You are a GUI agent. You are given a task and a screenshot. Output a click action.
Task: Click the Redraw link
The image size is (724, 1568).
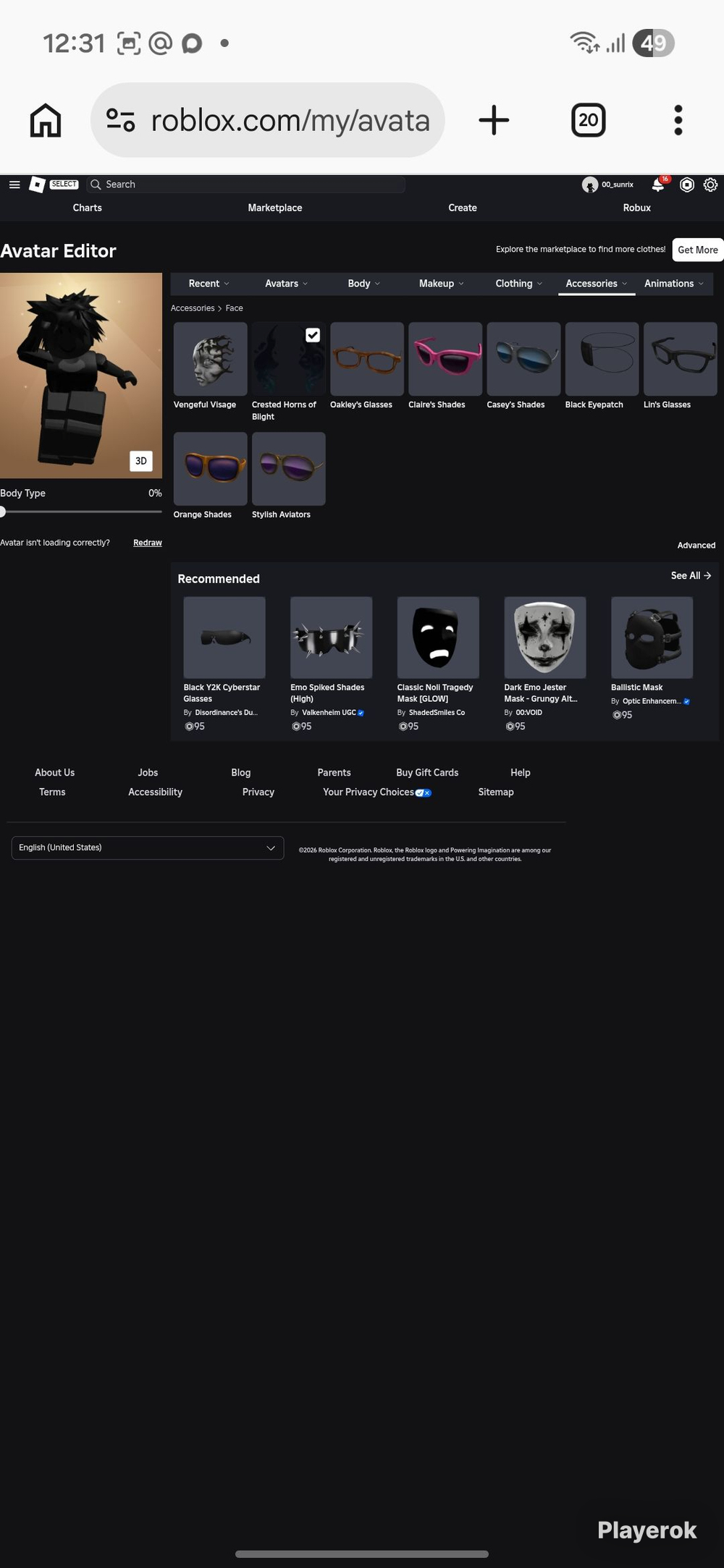pyautogui.click(x=148, y=543)
